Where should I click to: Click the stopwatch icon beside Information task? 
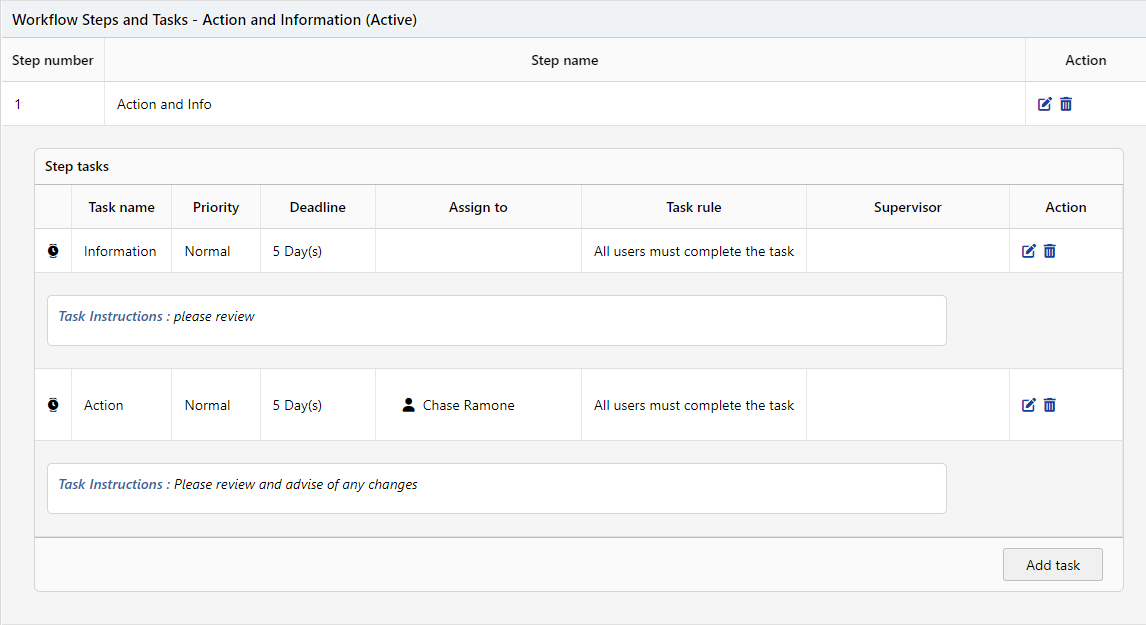pos(53,250)
